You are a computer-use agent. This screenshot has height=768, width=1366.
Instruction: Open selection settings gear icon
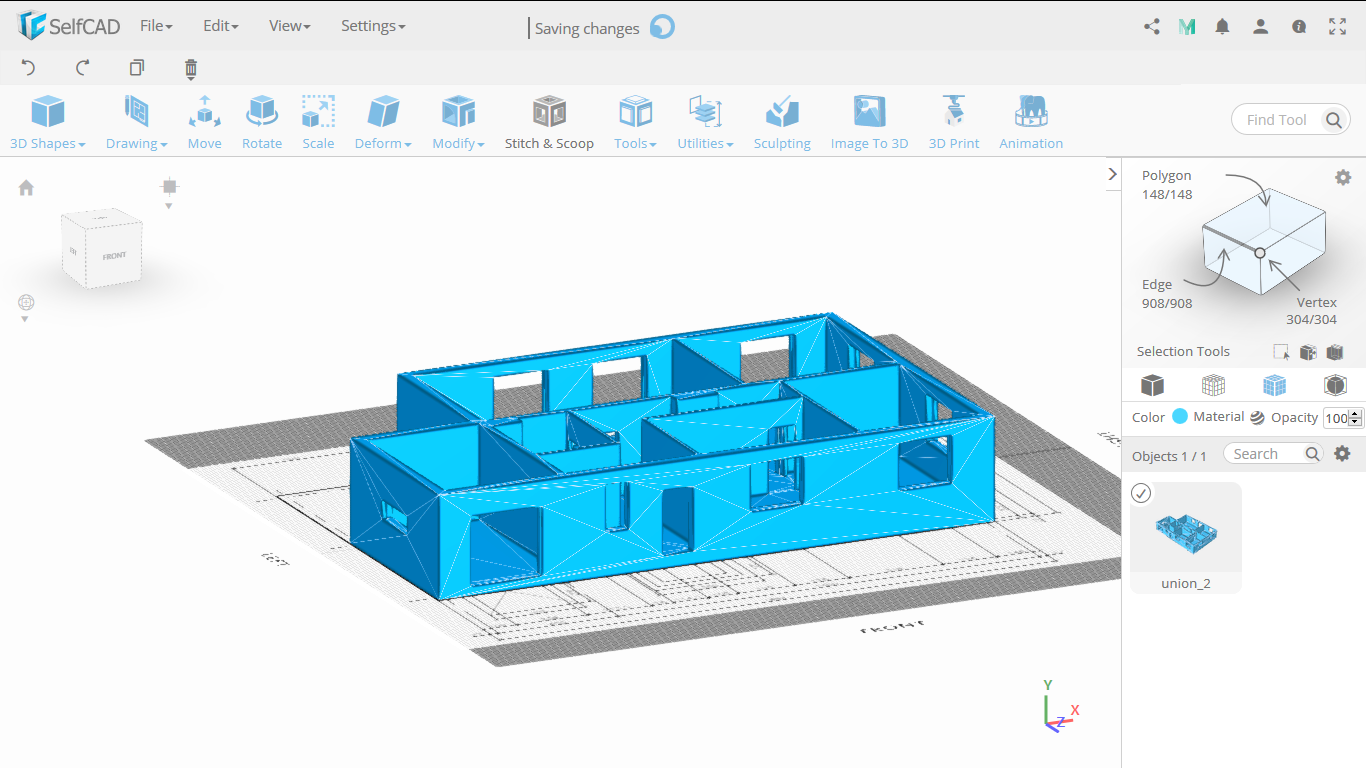[x=1343, y=177]
